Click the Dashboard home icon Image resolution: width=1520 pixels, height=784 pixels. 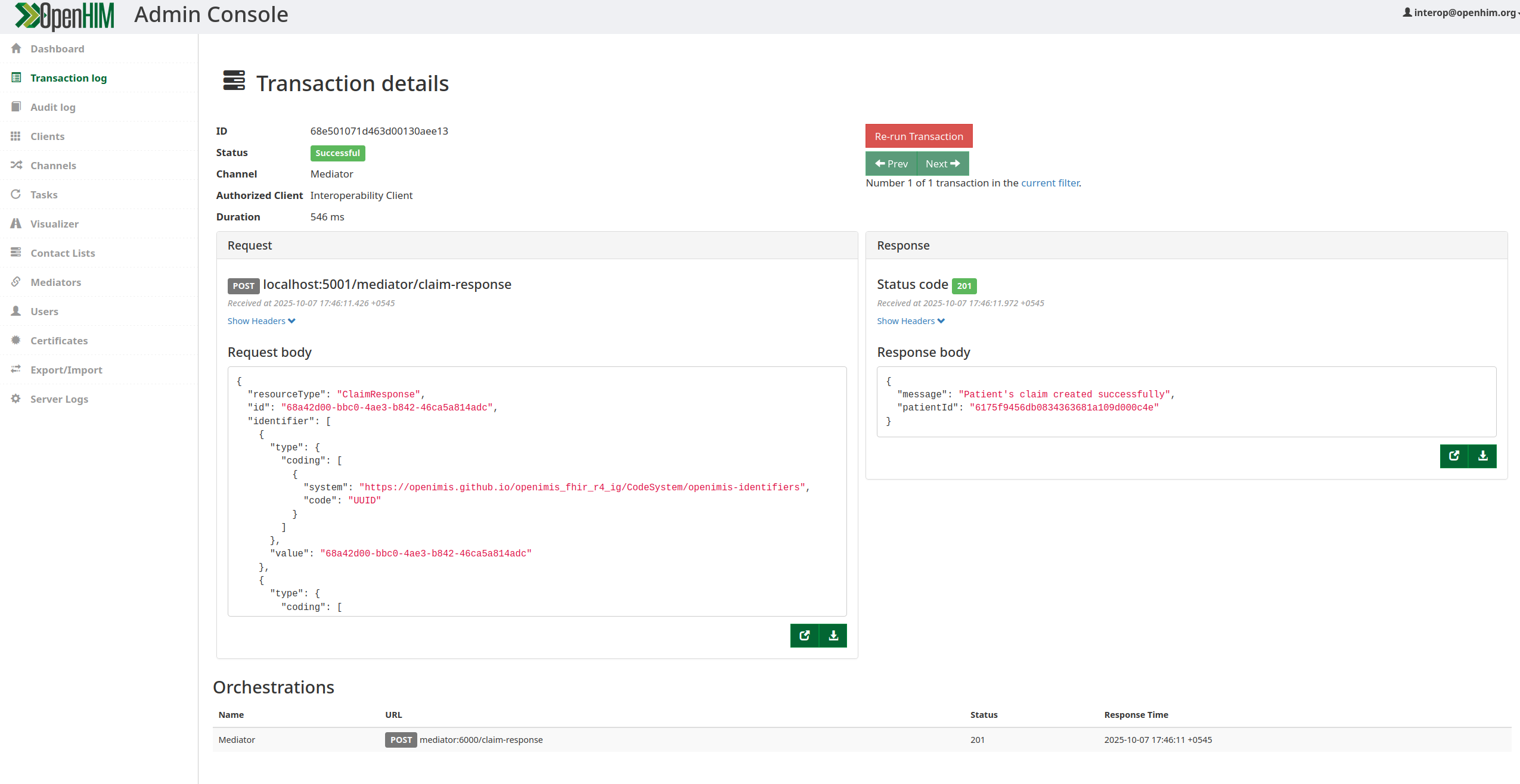coord(16,48)
